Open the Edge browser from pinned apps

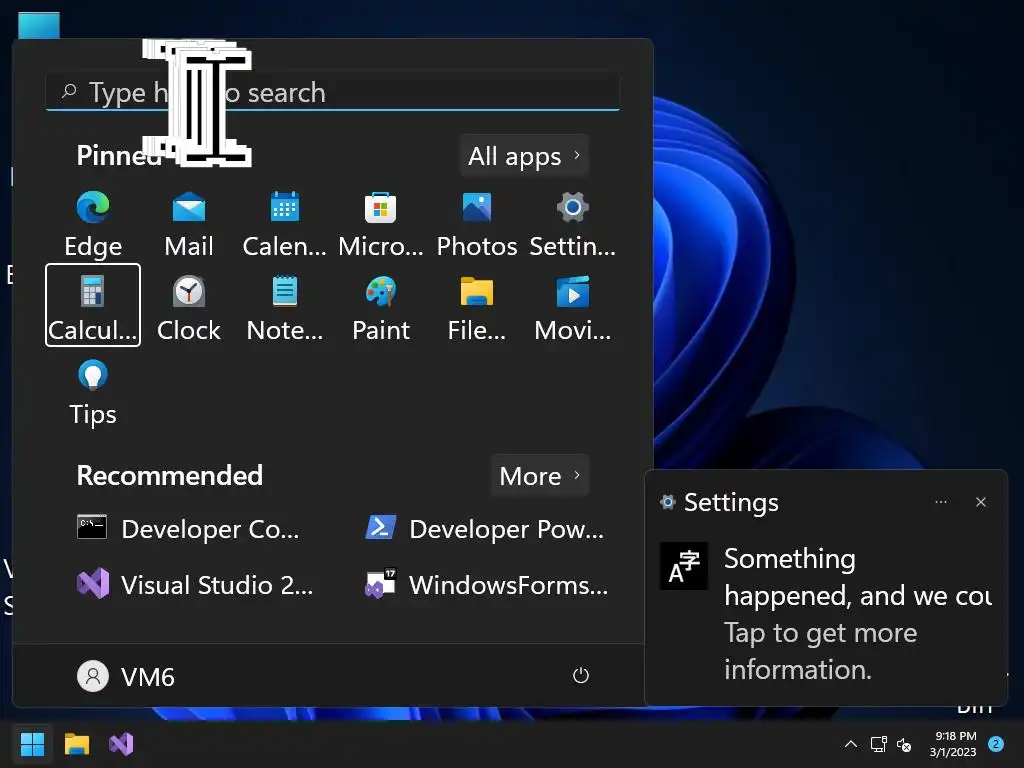(x=93, y=224)
